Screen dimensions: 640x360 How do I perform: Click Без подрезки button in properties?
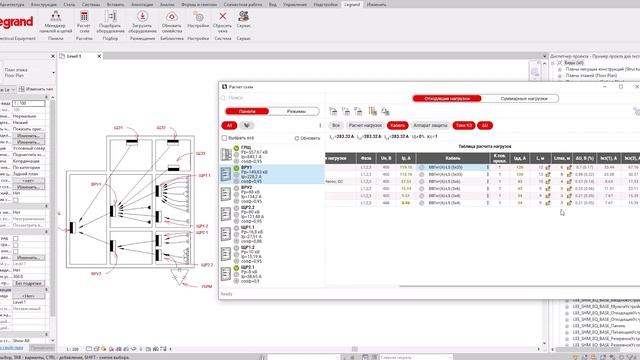coord(29,283)
